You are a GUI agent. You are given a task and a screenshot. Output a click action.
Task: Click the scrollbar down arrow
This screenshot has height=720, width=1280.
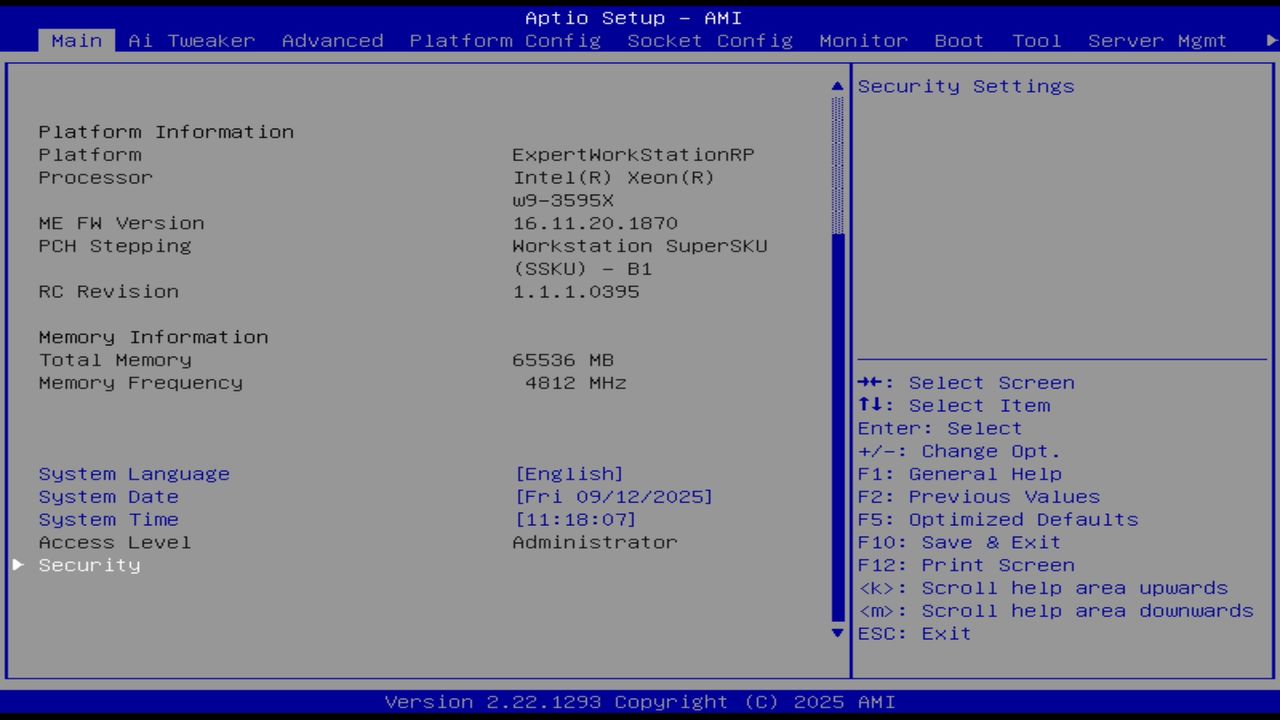837,633
